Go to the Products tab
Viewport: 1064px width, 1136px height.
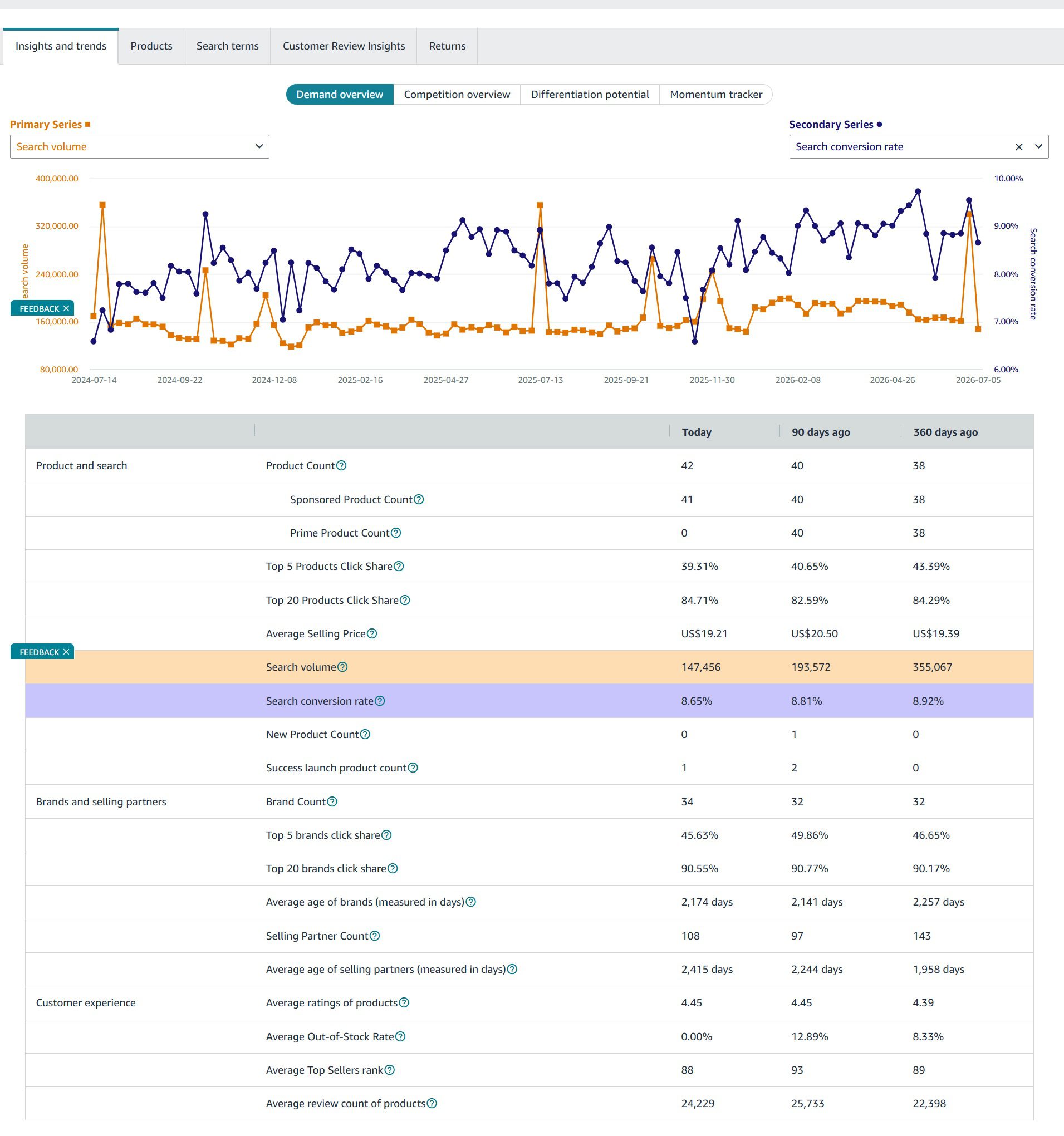click(151, 46)
